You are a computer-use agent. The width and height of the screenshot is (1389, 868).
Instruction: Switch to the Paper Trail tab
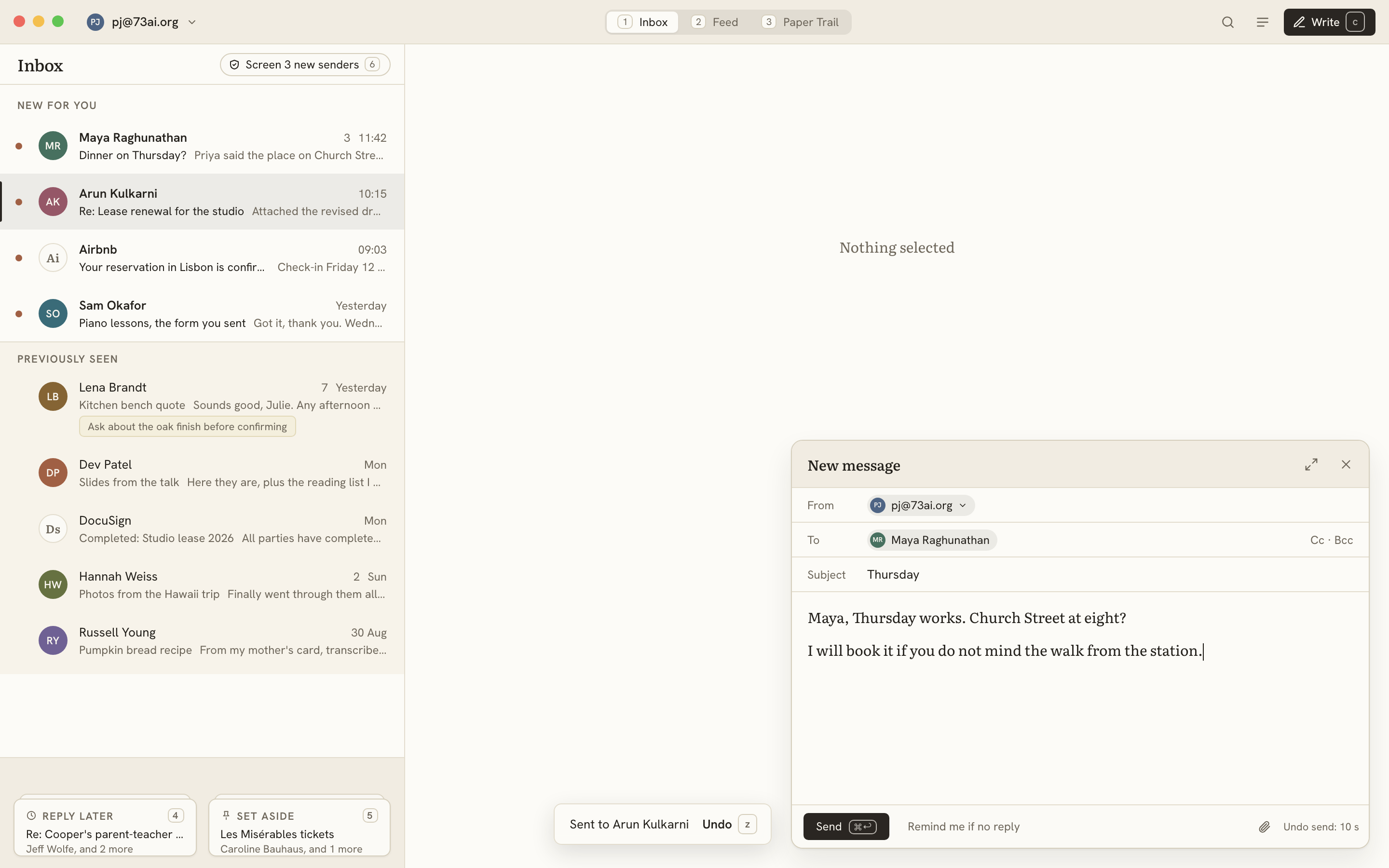(800, 22)
